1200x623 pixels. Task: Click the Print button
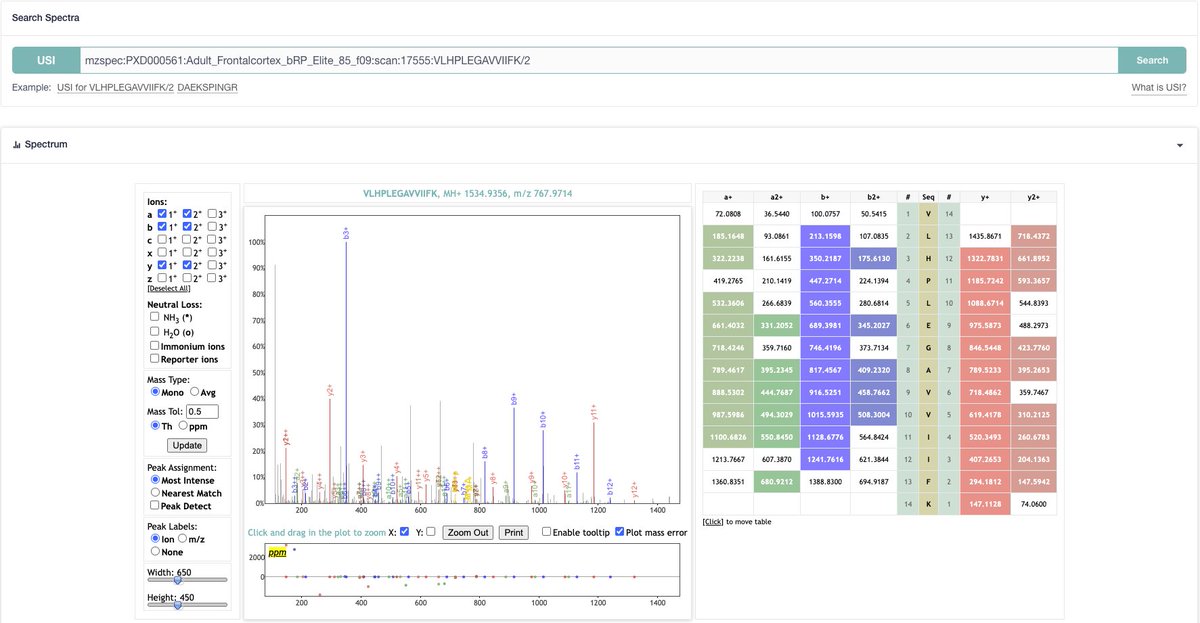pyautogui.click(x=513, y=532)
